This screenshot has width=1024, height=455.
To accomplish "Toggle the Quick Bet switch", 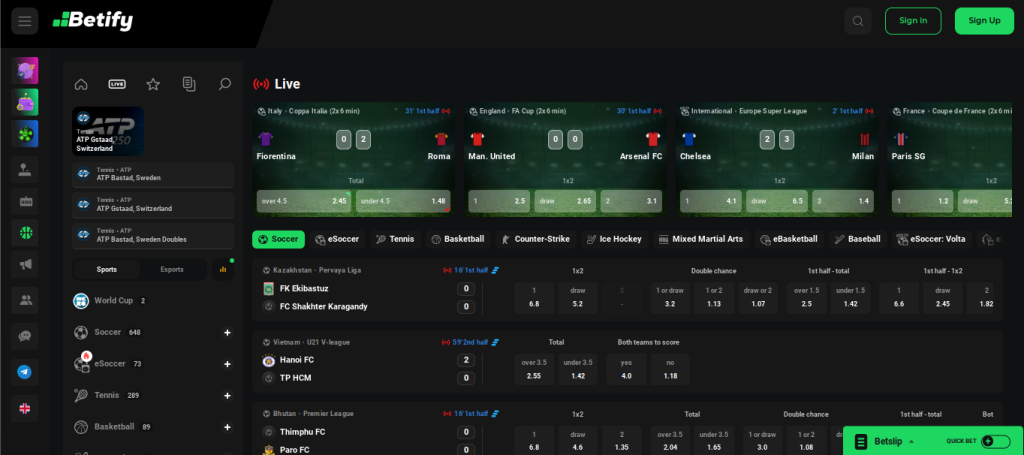I will [x=995, y=441].
